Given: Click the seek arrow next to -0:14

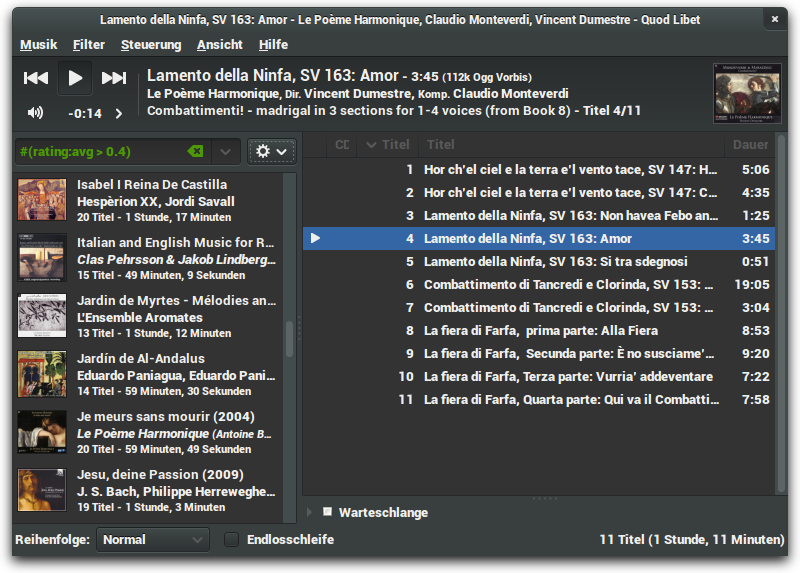Looking at the screenshot, I should click(x=118, y=113).
